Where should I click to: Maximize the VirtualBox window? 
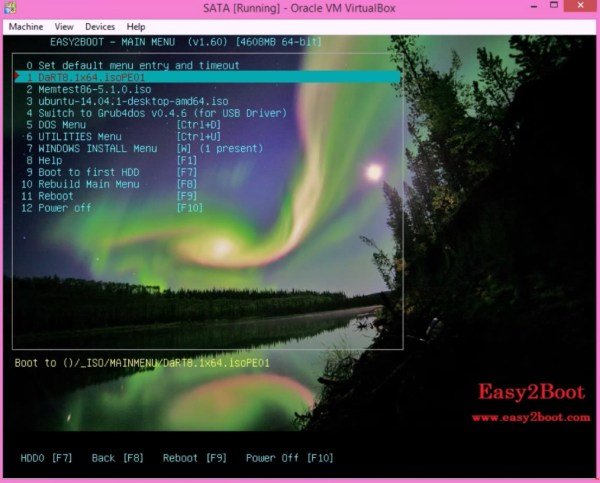554,6
